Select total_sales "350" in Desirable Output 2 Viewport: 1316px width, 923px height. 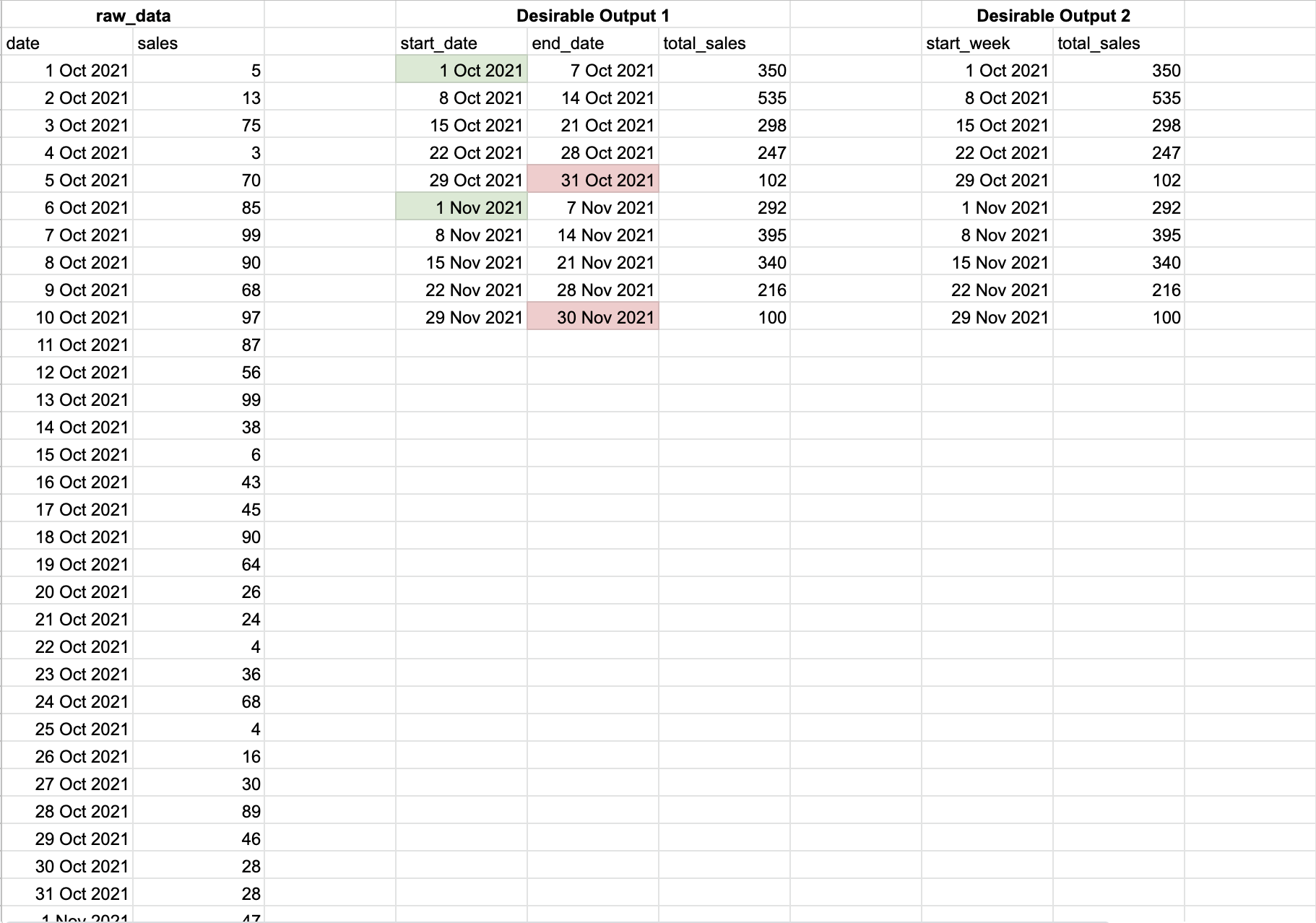coord(1119,70)
